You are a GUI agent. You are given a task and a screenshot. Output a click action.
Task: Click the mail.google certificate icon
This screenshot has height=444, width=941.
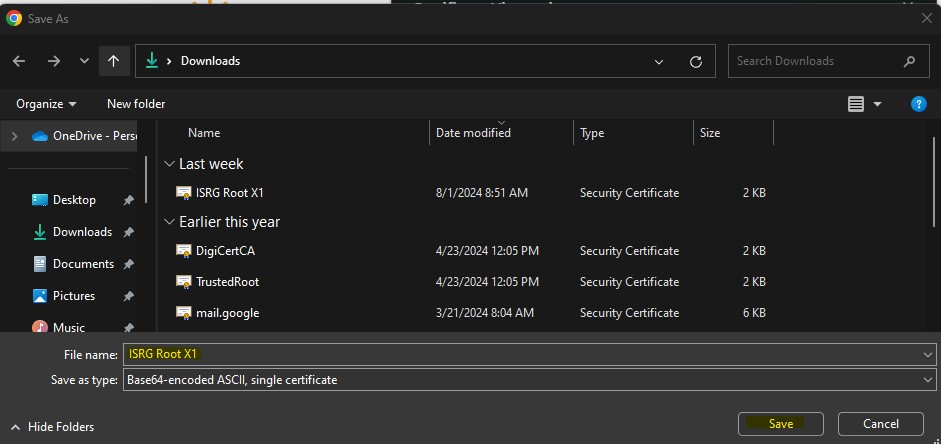[184, 313]
